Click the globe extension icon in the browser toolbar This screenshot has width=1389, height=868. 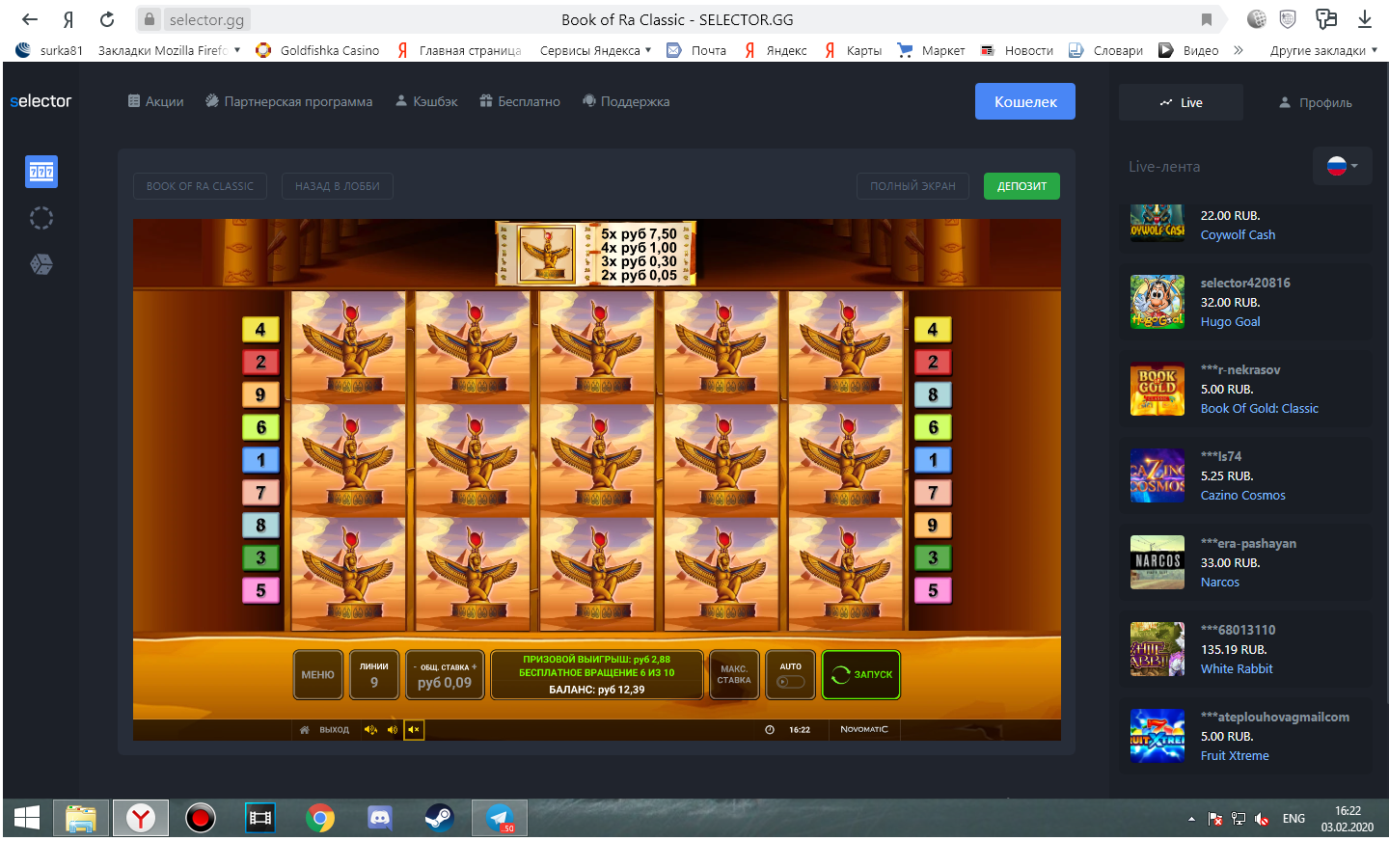[x=1256, y=19]
